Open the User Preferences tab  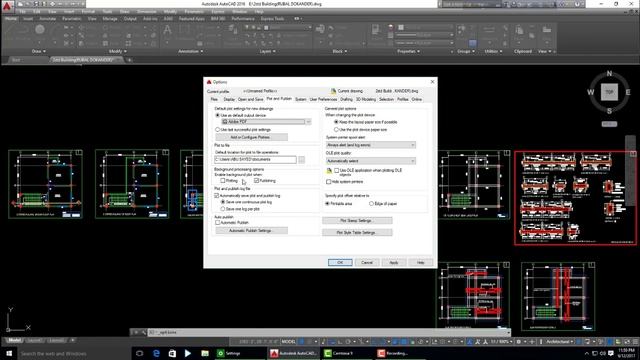coord(323,99)
